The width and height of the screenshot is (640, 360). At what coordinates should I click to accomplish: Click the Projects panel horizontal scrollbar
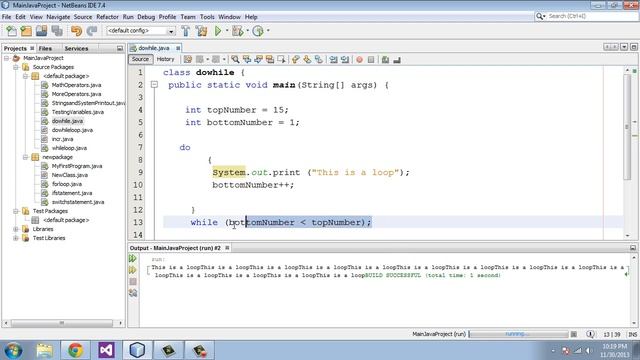click(63, 323)
